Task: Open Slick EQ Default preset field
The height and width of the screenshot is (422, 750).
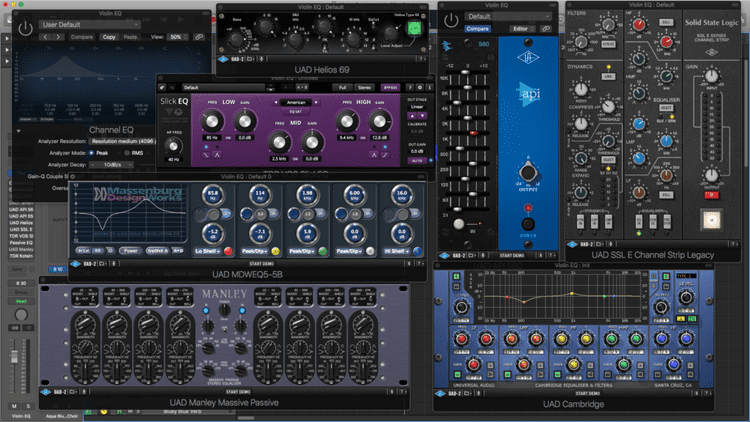Action: (x=223, y=88)
